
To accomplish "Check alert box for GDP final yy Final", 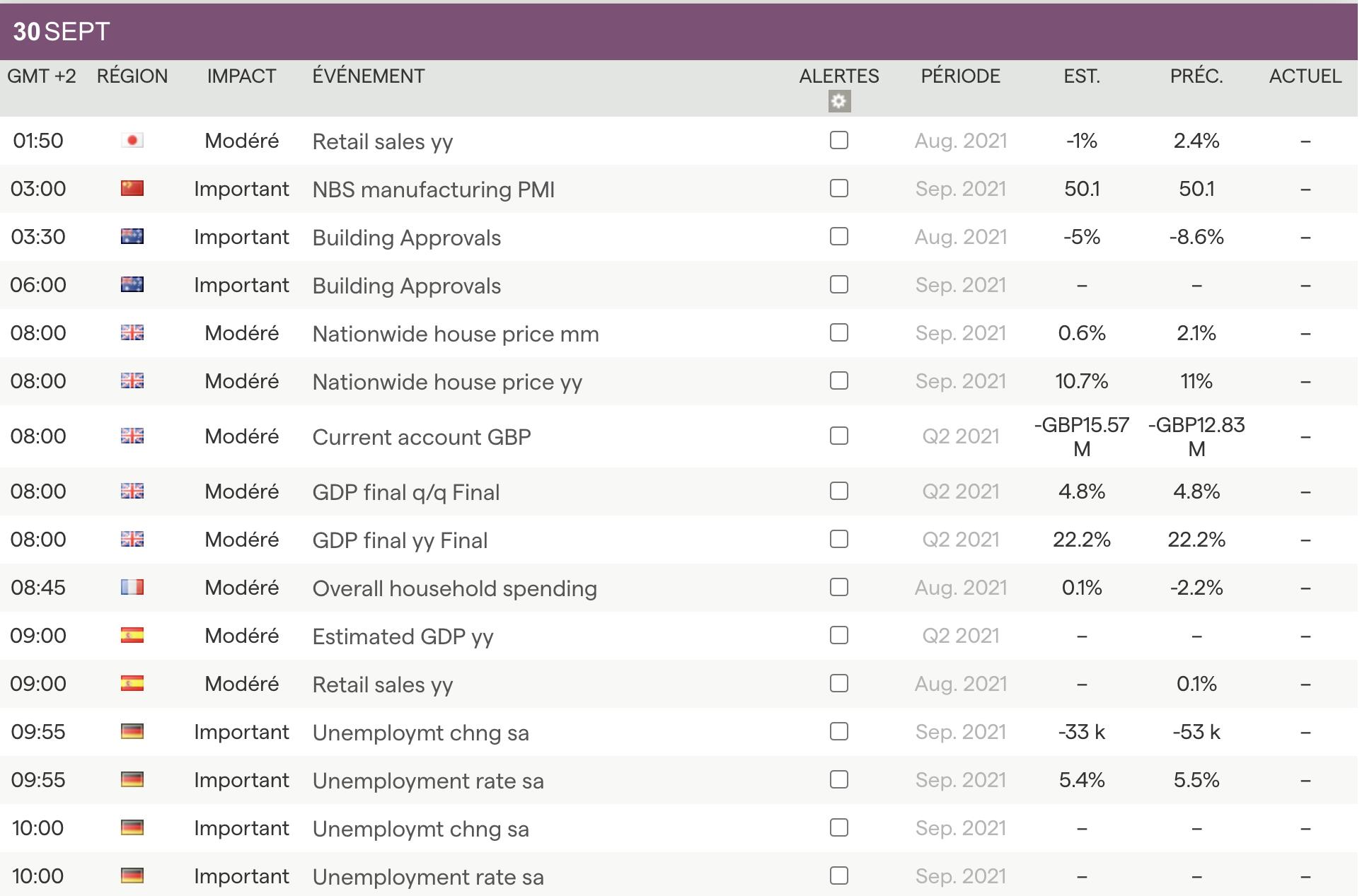I will pos(839,540).
